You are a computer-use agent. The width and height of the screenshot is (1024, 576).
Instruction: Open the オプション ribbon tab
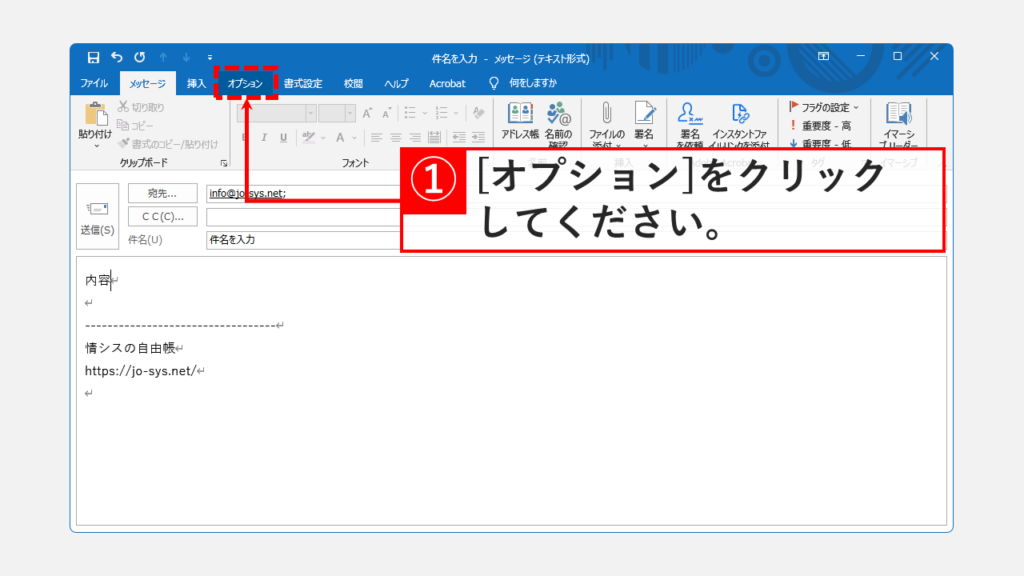coord(245,83)
